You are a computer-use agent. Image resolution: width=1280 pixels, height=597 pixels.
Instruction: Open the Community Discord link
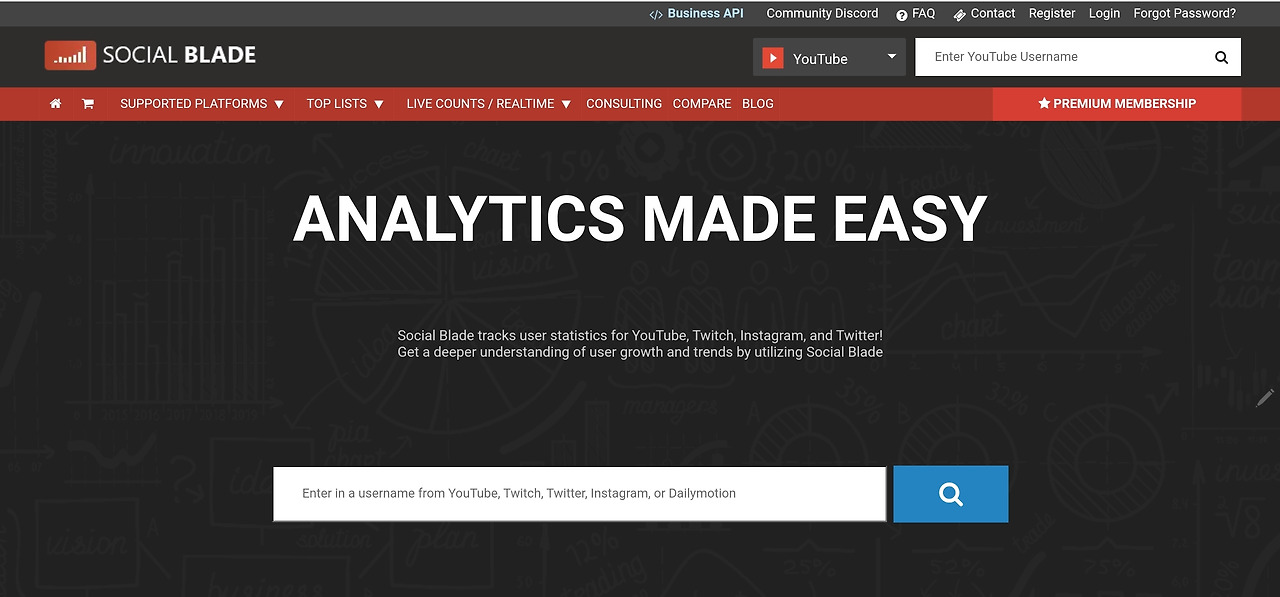pyautogui.click(x=822, y=14)
